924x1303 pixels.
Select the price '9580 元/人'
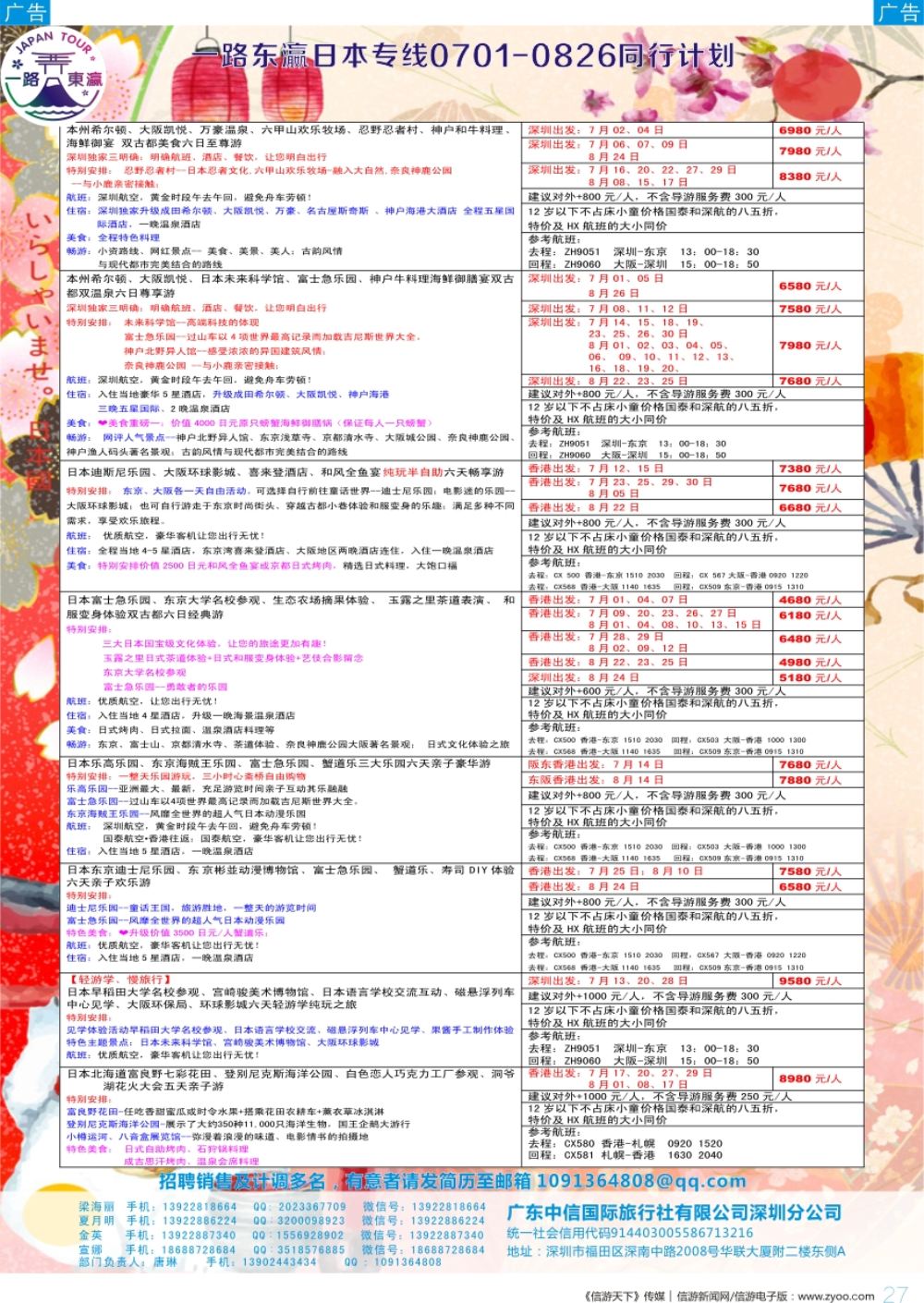point(809,982)
